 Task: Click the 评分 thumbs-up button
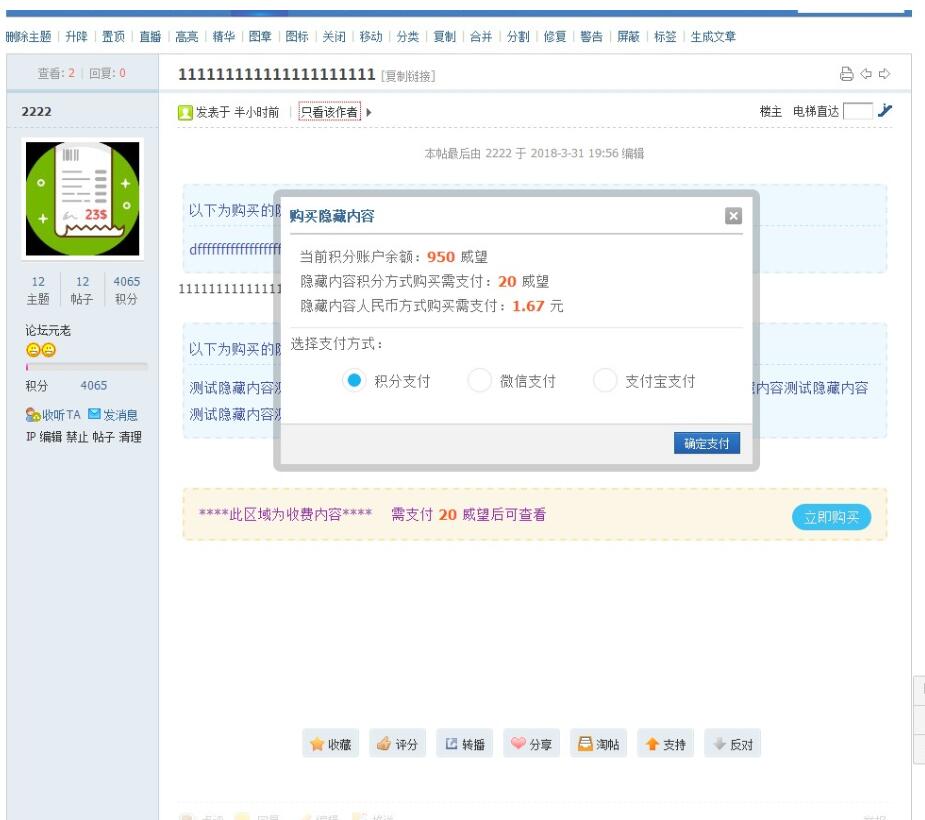click(397, 744)
